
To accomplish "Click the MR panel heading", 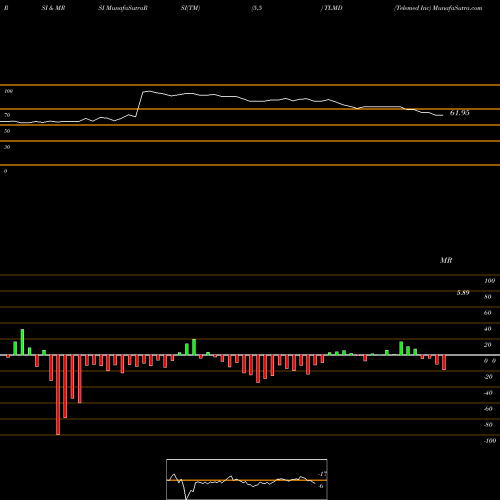I will [446, 260].
